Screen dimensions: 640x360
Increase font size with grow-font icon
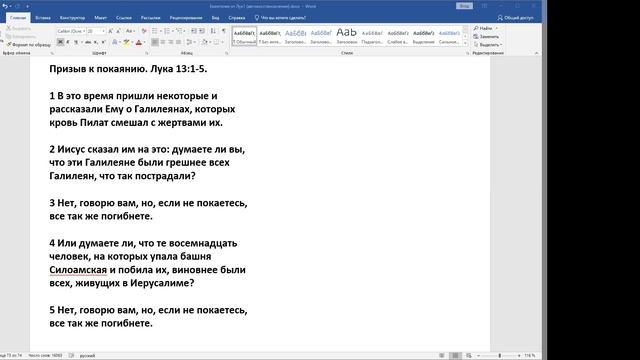point(111,31)
